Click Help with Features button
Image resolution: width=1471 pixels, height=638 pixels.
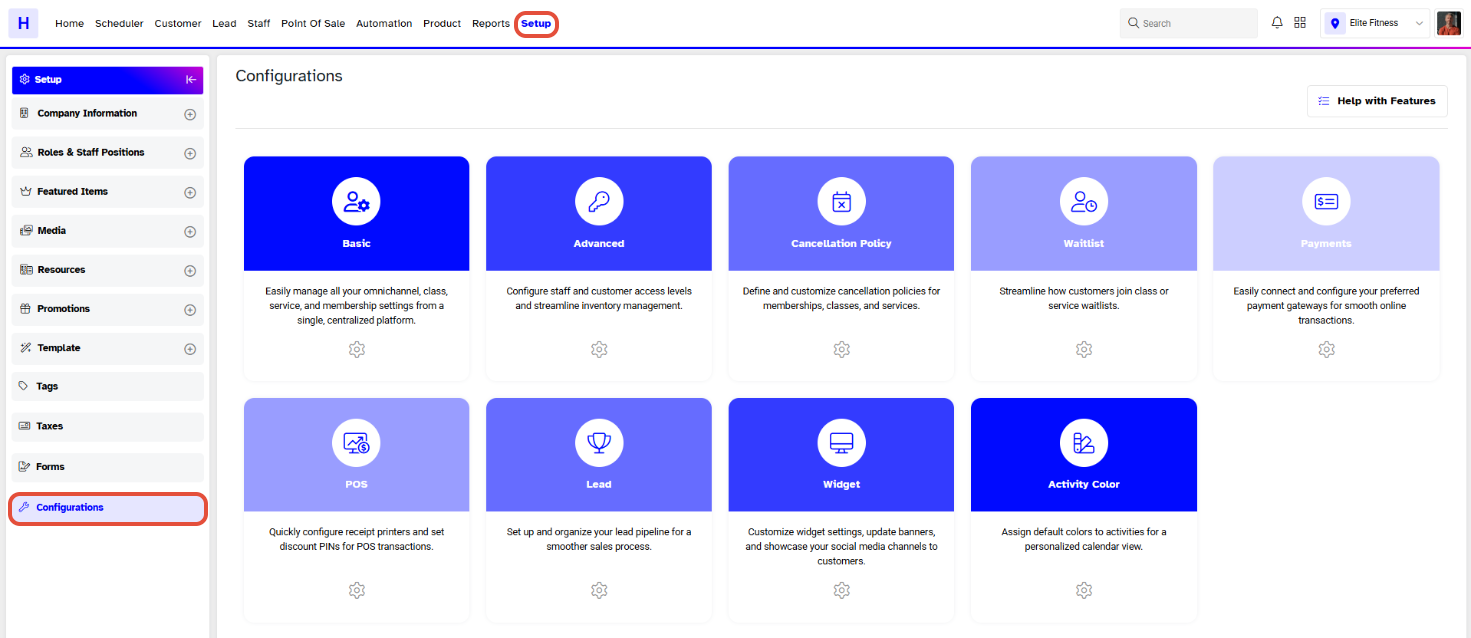point(1377,101)
